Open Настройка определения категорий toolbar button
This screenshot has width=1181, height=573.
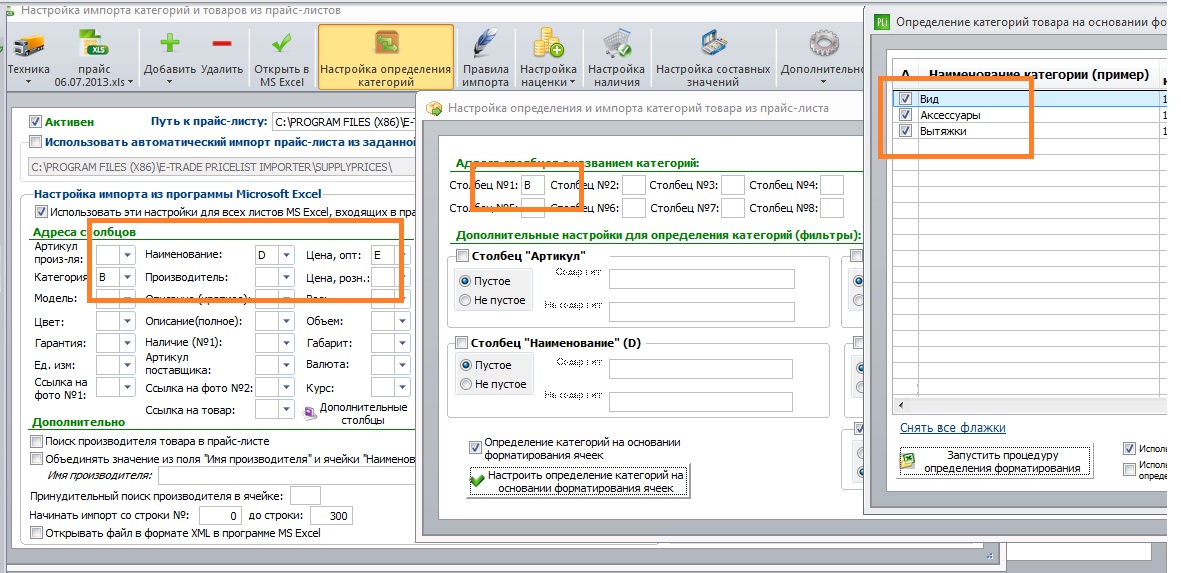coord(386,57)
